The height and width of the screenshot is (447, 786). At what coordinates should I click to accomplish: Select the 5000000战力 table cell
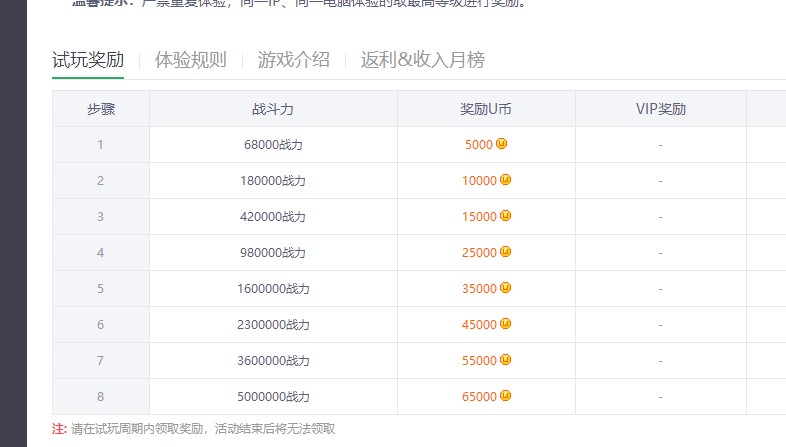click(x=273, y=397)
